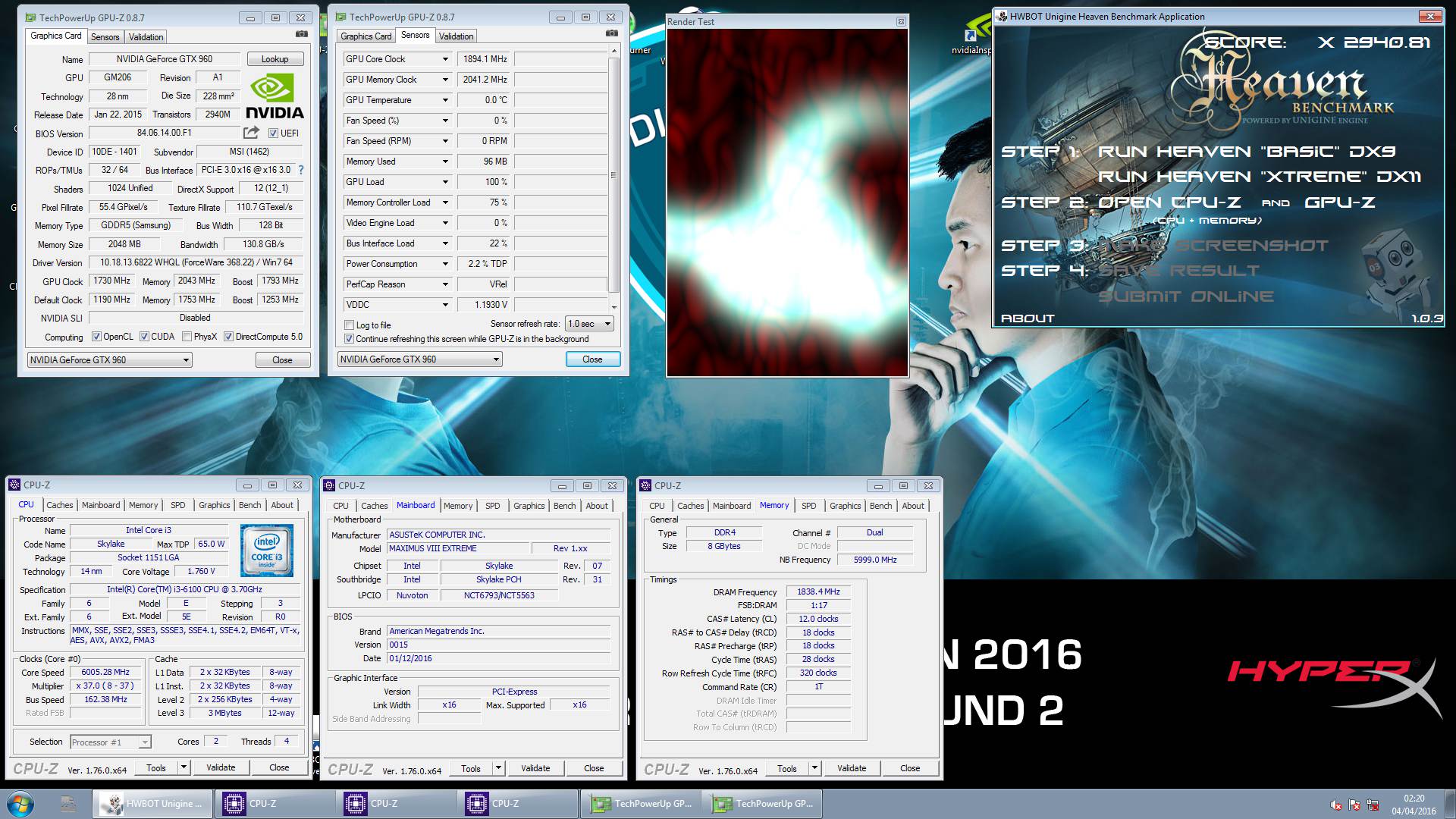Open the Windows Start button
The width and height of the screenshot is (1456, 819).
[x=20, y=804]
